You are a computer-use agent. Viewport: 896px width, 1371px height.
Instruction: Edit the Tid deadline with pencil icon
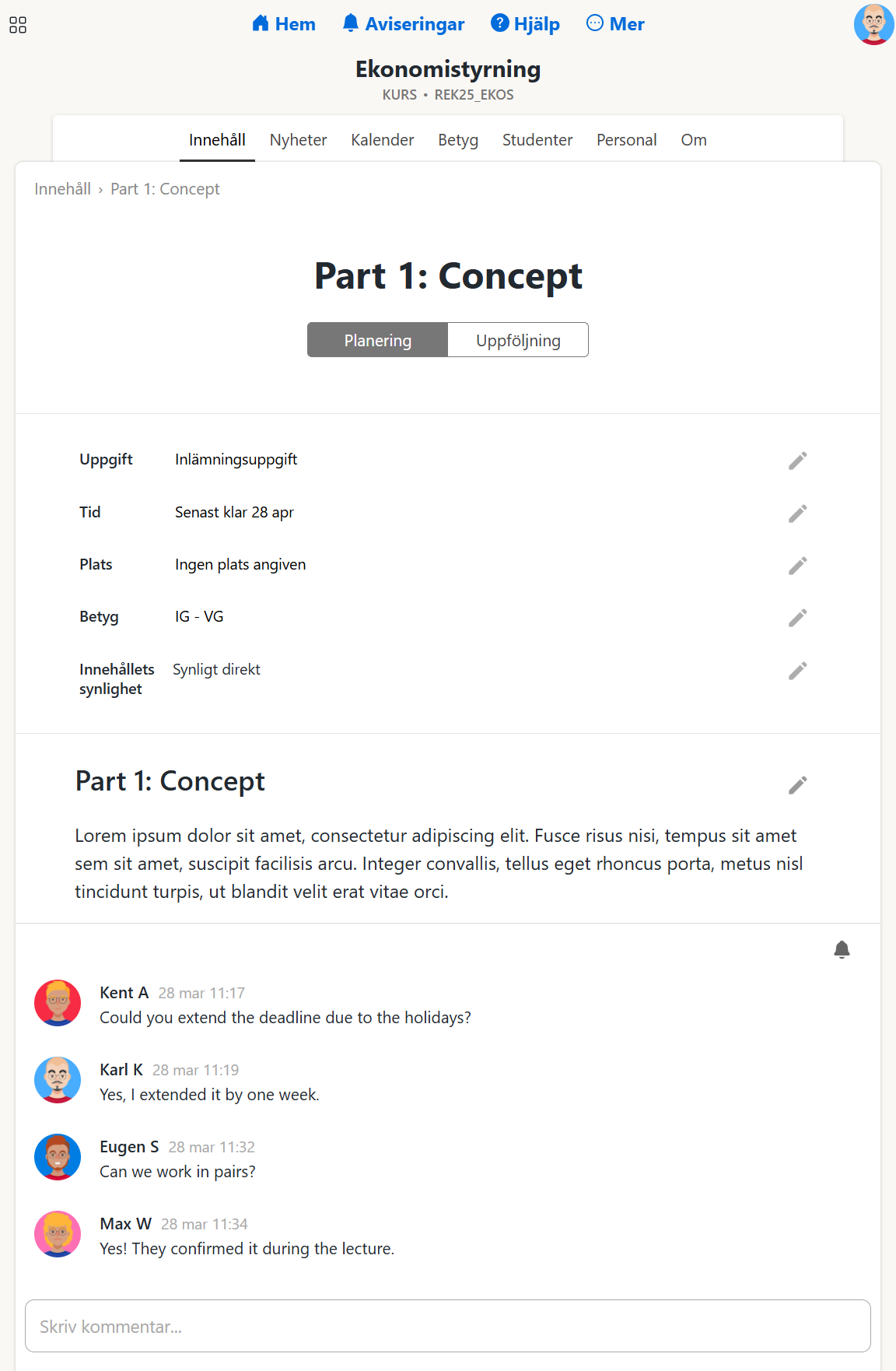point(797,514)
